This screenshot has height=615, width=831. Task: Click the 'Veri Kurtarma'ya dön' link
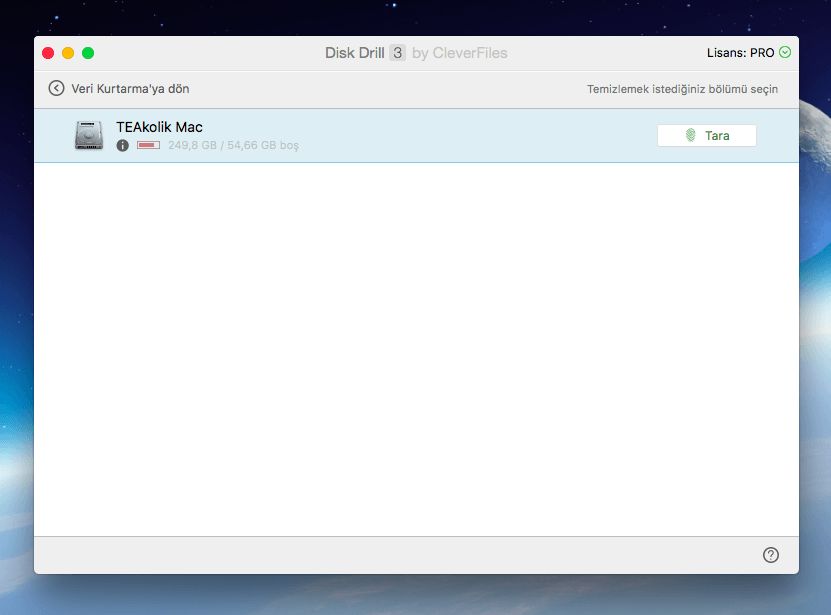[x=130, y=89]
